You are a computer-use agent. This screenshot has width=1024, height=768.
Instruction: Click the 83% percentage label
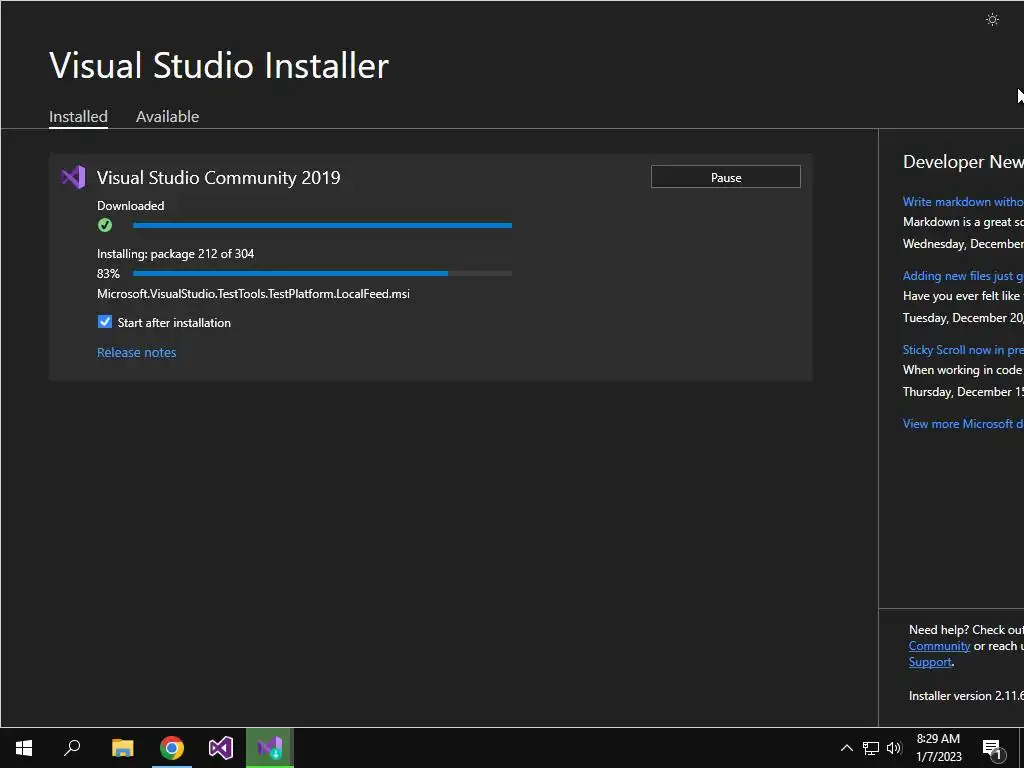pyautogui.click(x=108, y=274)
